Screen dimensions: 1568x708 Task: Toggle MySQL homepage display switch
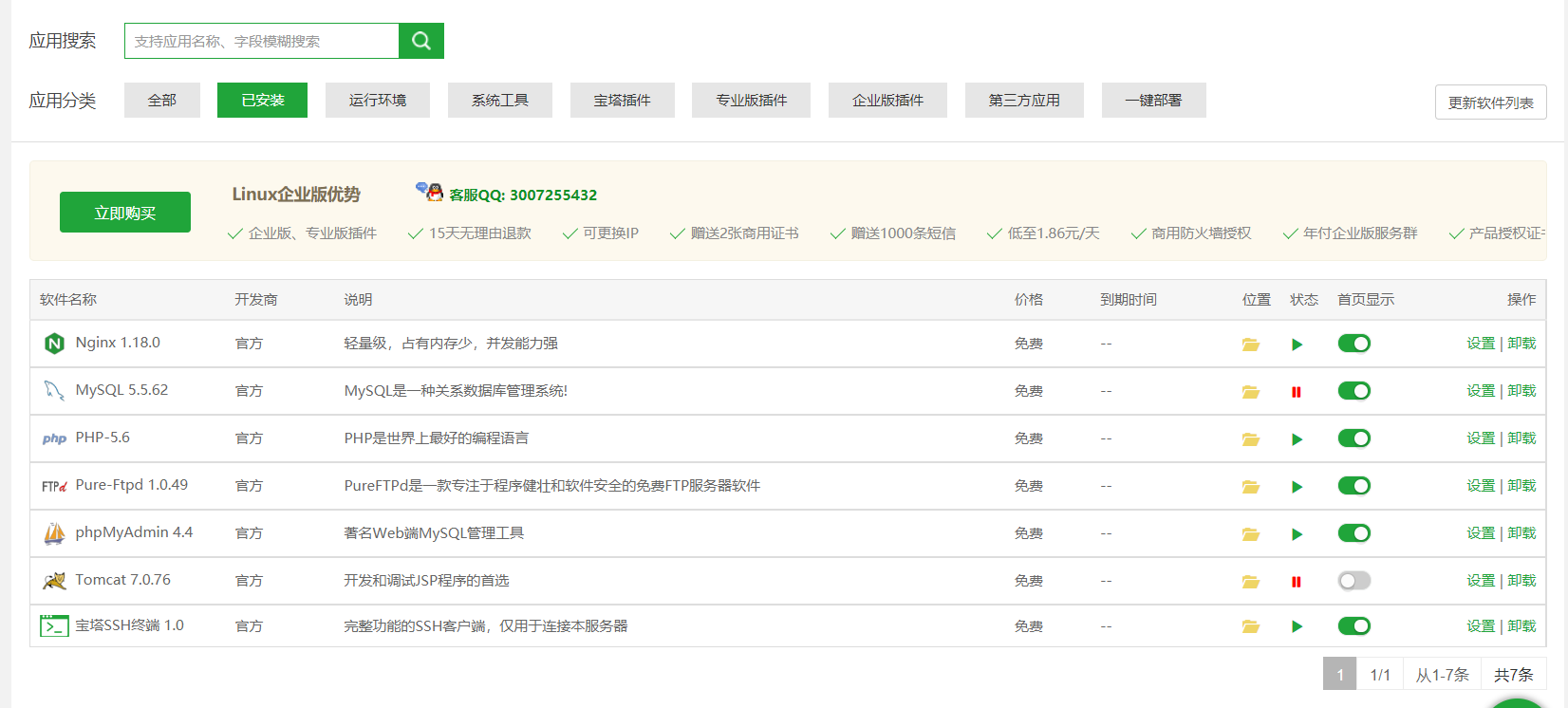point(1354,391)
